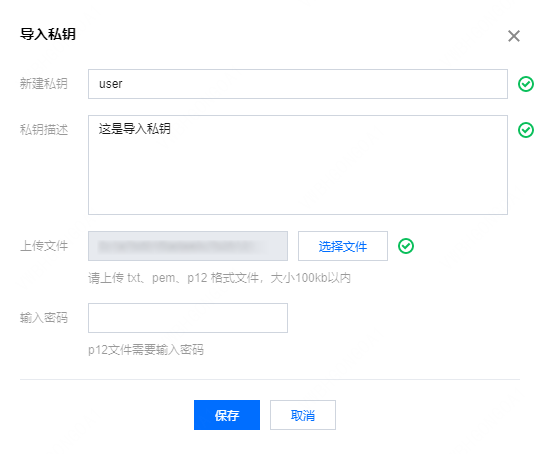Click green checkmark beside 新建私钥 field

tap(526, 84)
